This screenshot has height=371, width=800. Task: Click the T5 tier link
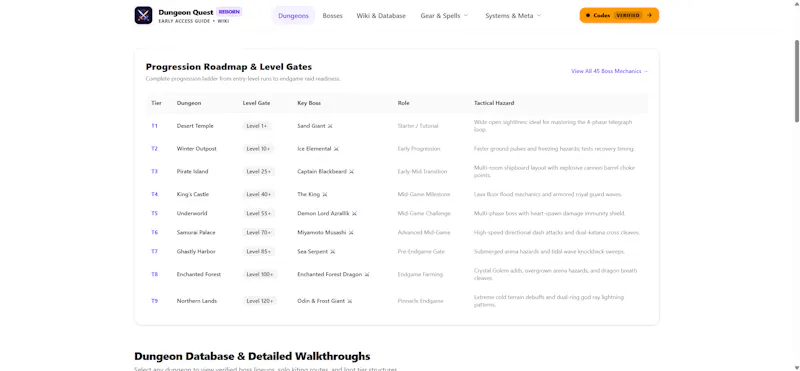[154, 213]
